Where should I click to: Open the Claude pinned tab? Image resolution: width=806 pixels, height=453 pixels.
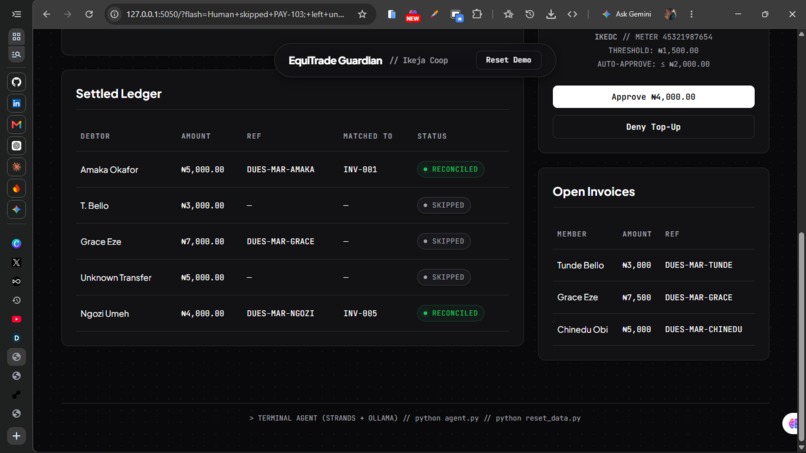click(x=16, y=167)
